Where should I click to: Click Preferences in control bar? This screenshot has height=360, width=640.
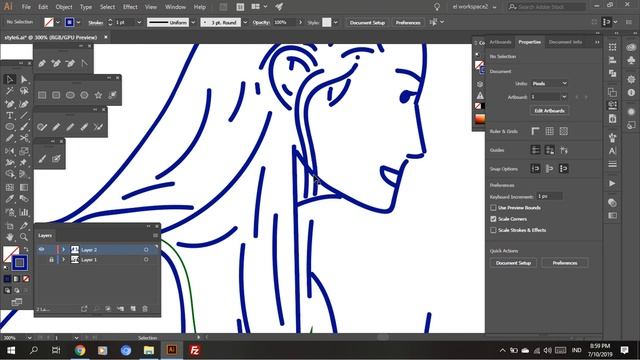tap(408, 22)
